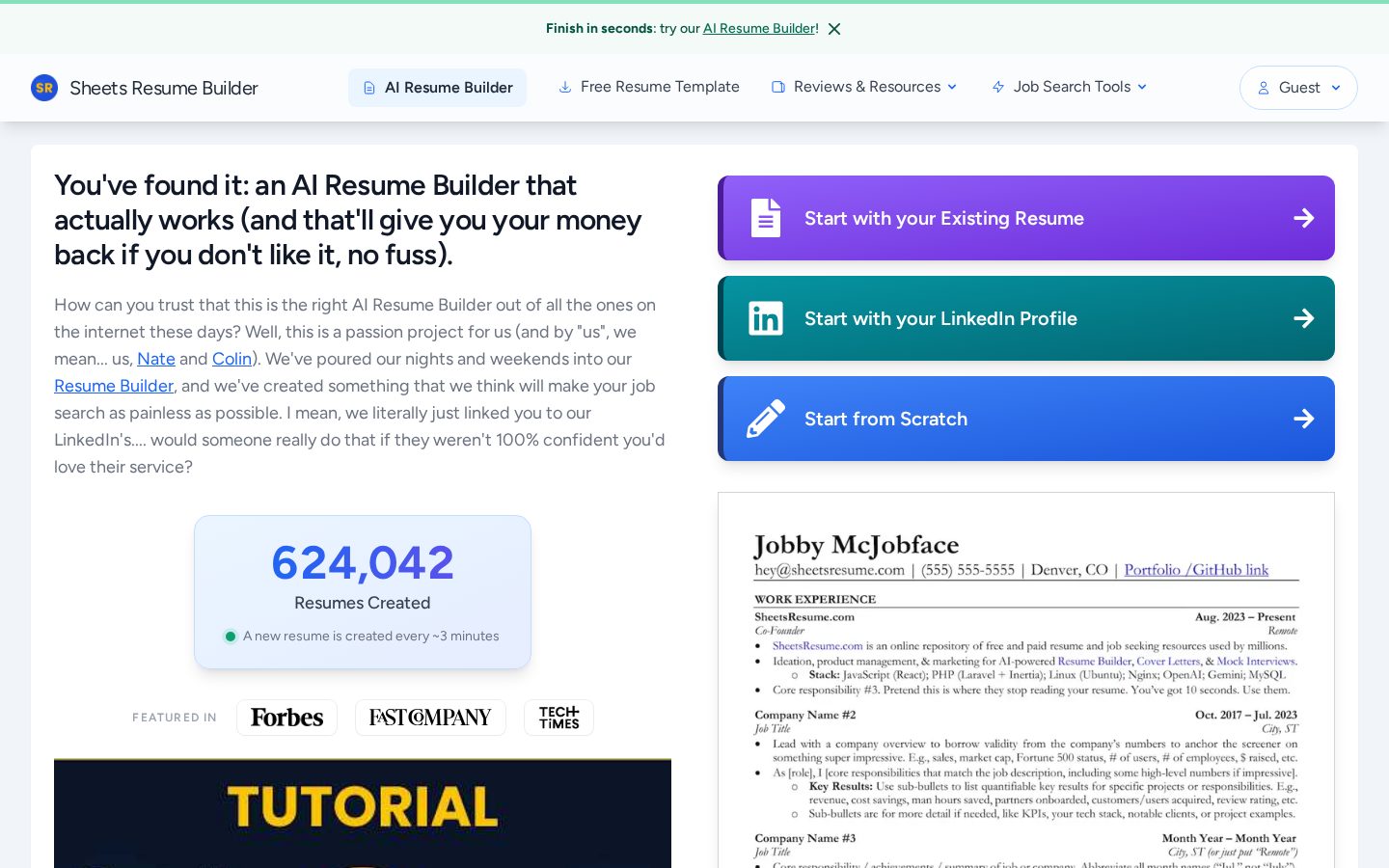Click the page headline about AI Resume Builder

point(348,220)
